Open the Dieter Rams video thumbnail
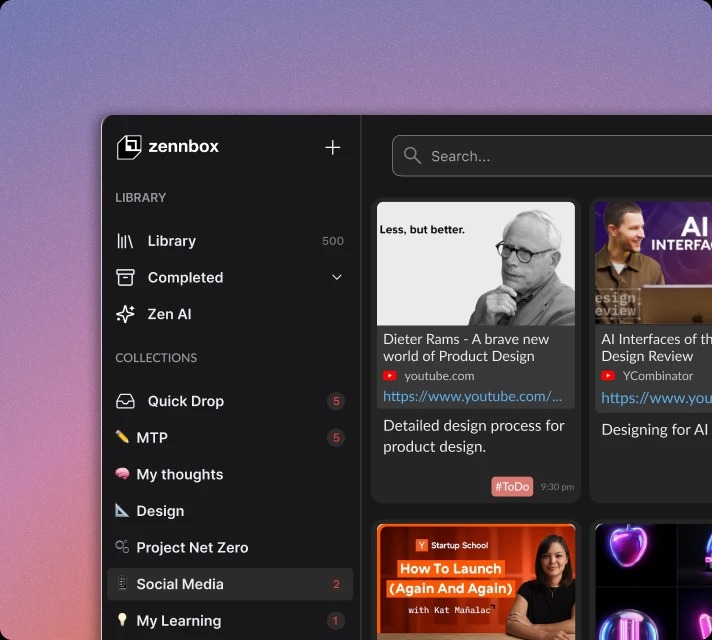712x640 pixels. point(476,263)
